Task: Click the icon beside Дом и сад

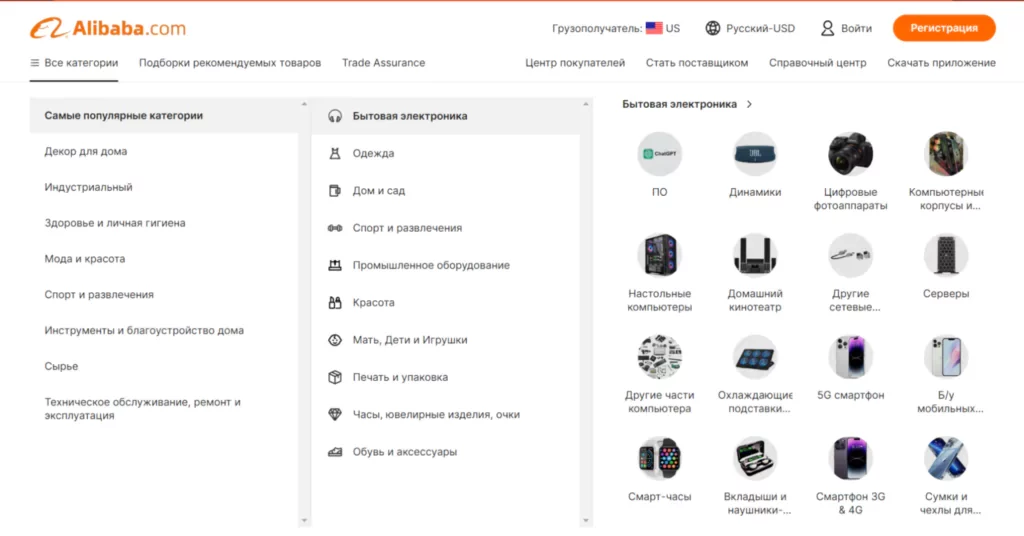Action: point(335,191)
